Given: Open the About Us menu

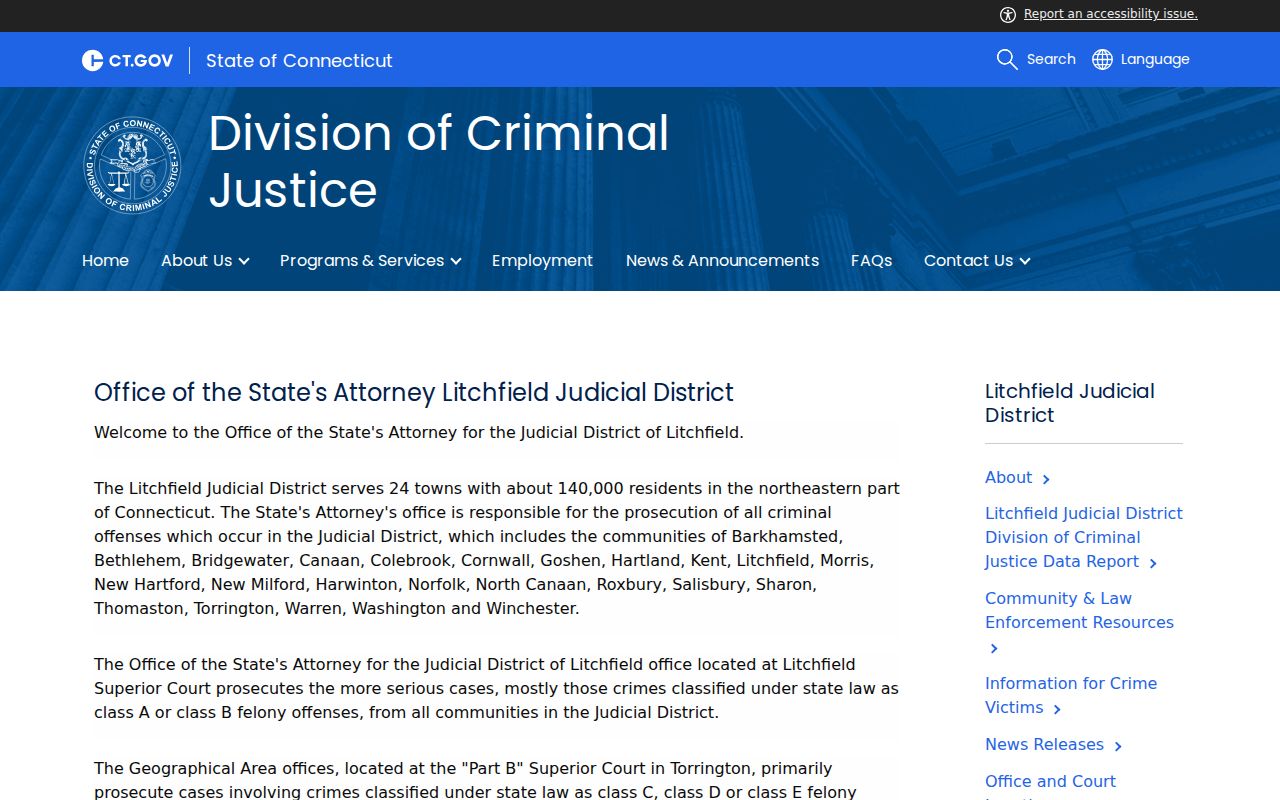Looking at the screenshot, I should [196, 260].
